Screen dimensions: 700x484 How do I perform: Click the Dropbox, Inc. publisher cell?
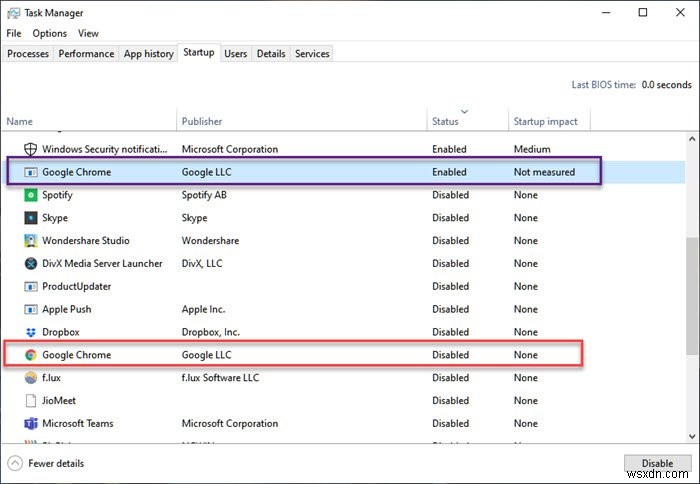(211, 332)
